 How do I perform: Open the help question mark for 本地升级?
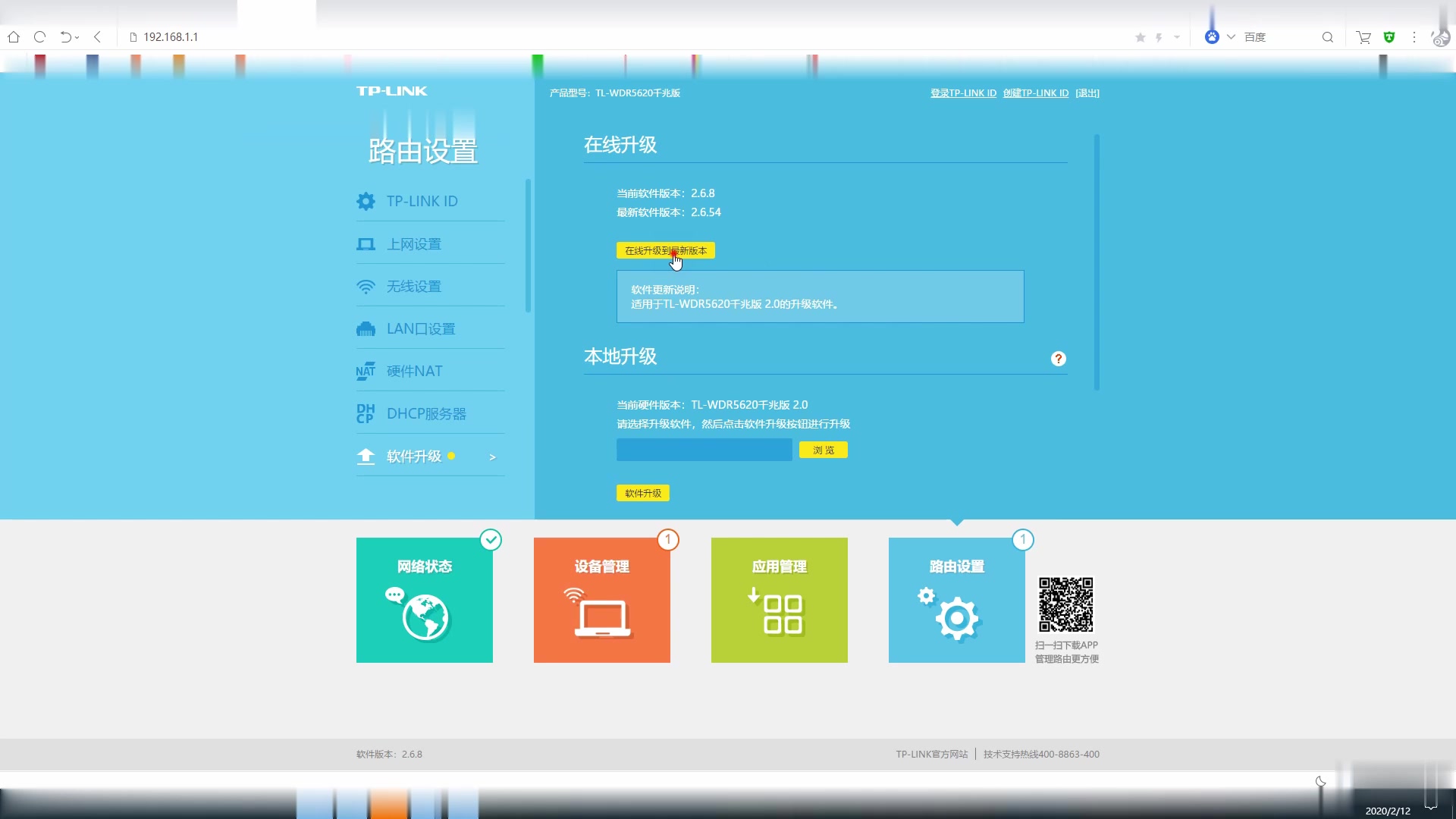coord(1059,359)
